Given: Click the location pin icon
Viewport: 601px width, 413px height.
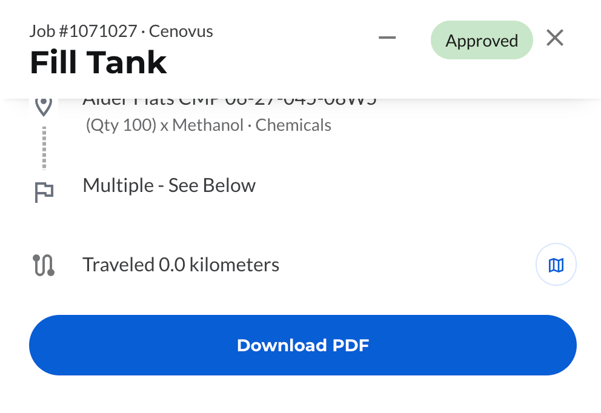Looking at the screenshot, I should [43, 106].
